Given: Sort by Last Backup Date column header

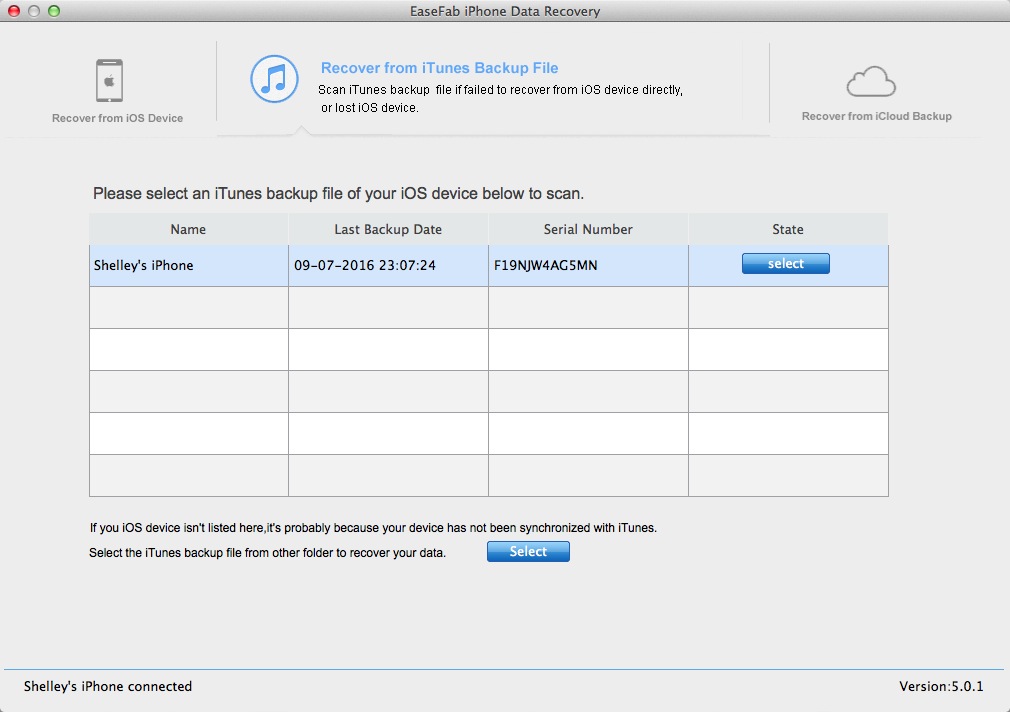Looking at the screenshot, I should pyautogui.click(x=388, y=229).
